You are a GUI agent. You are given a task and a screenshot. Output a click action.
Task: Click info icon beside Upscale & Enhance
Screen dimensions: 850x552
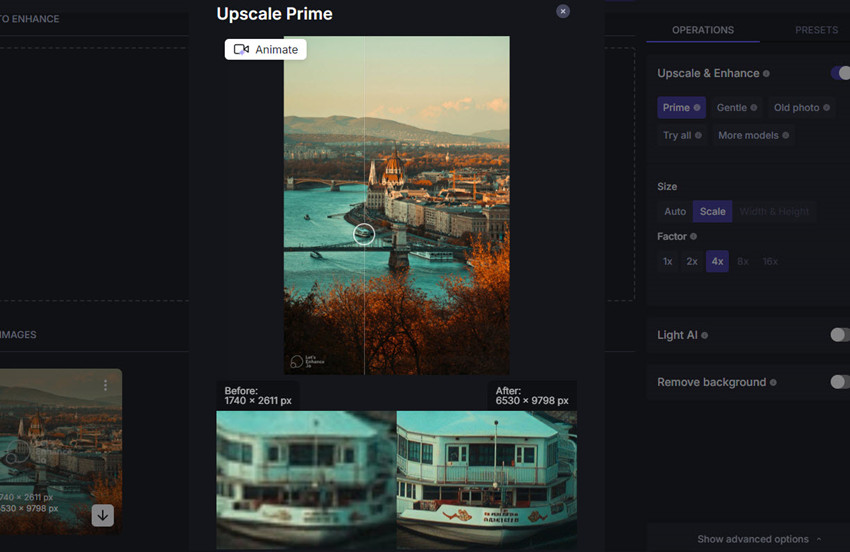pyautogui.click(x=766, y=73)
